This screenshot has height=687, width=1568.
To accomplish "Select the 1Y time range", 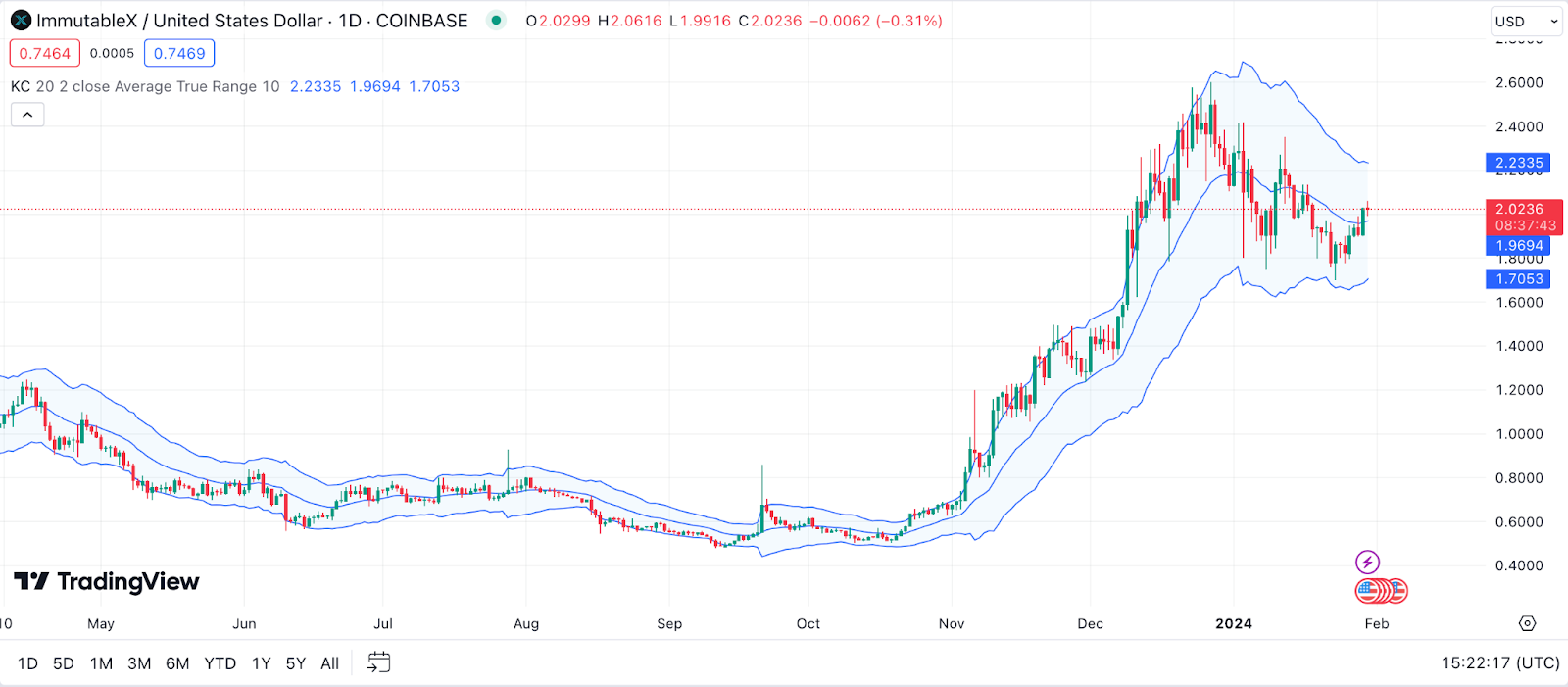I will coord(261,663).
